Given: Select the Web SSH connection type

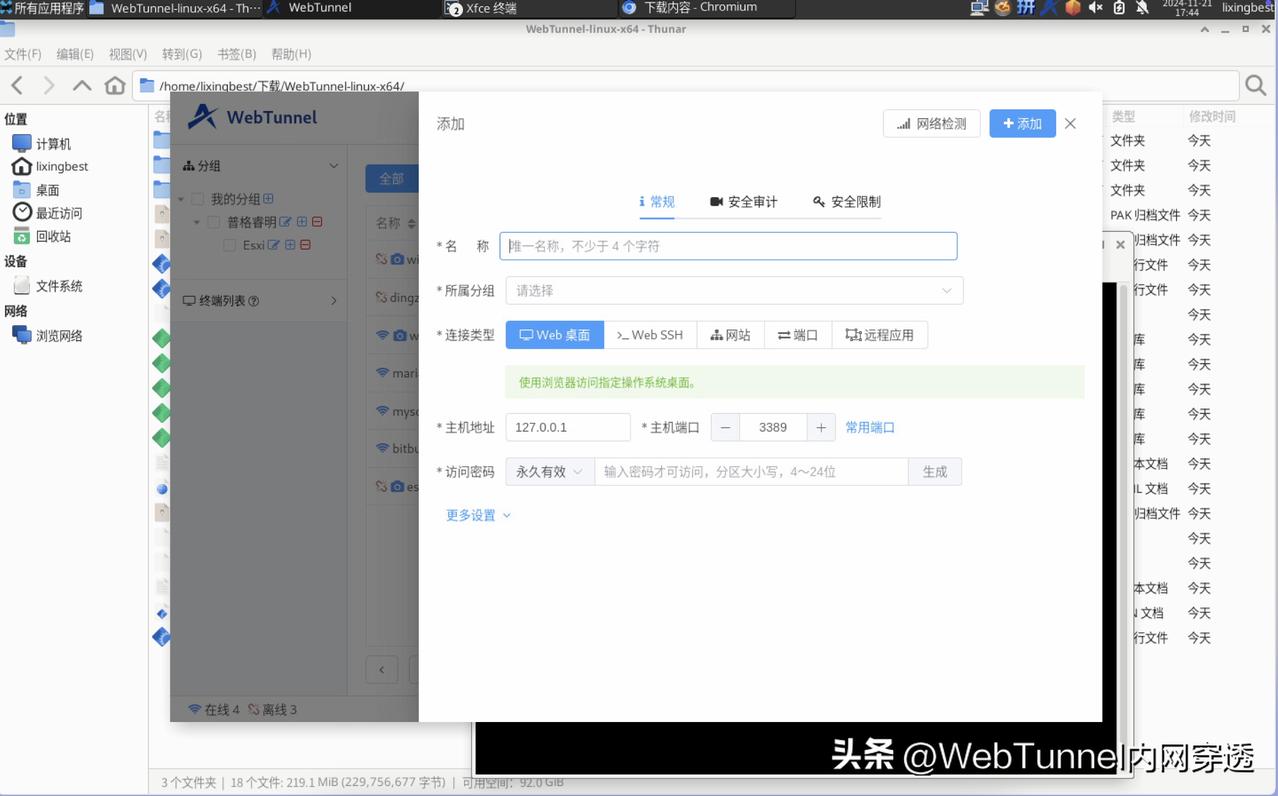Looking at the screenshot, I should (650, 335).
